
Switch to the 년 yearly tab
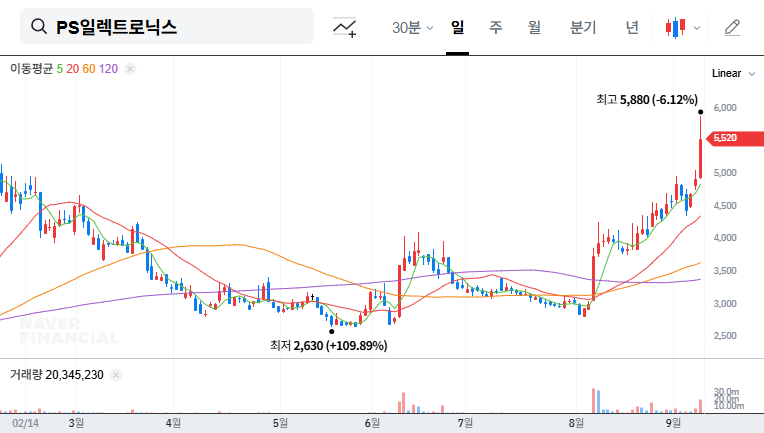(x=632, y=27)
